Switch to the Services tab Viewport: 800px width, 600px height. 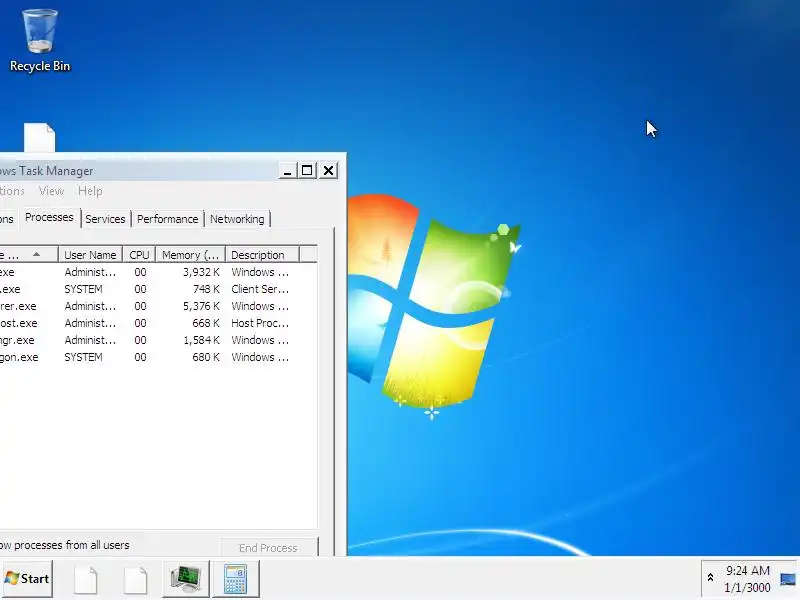click(x=105, y=219)
